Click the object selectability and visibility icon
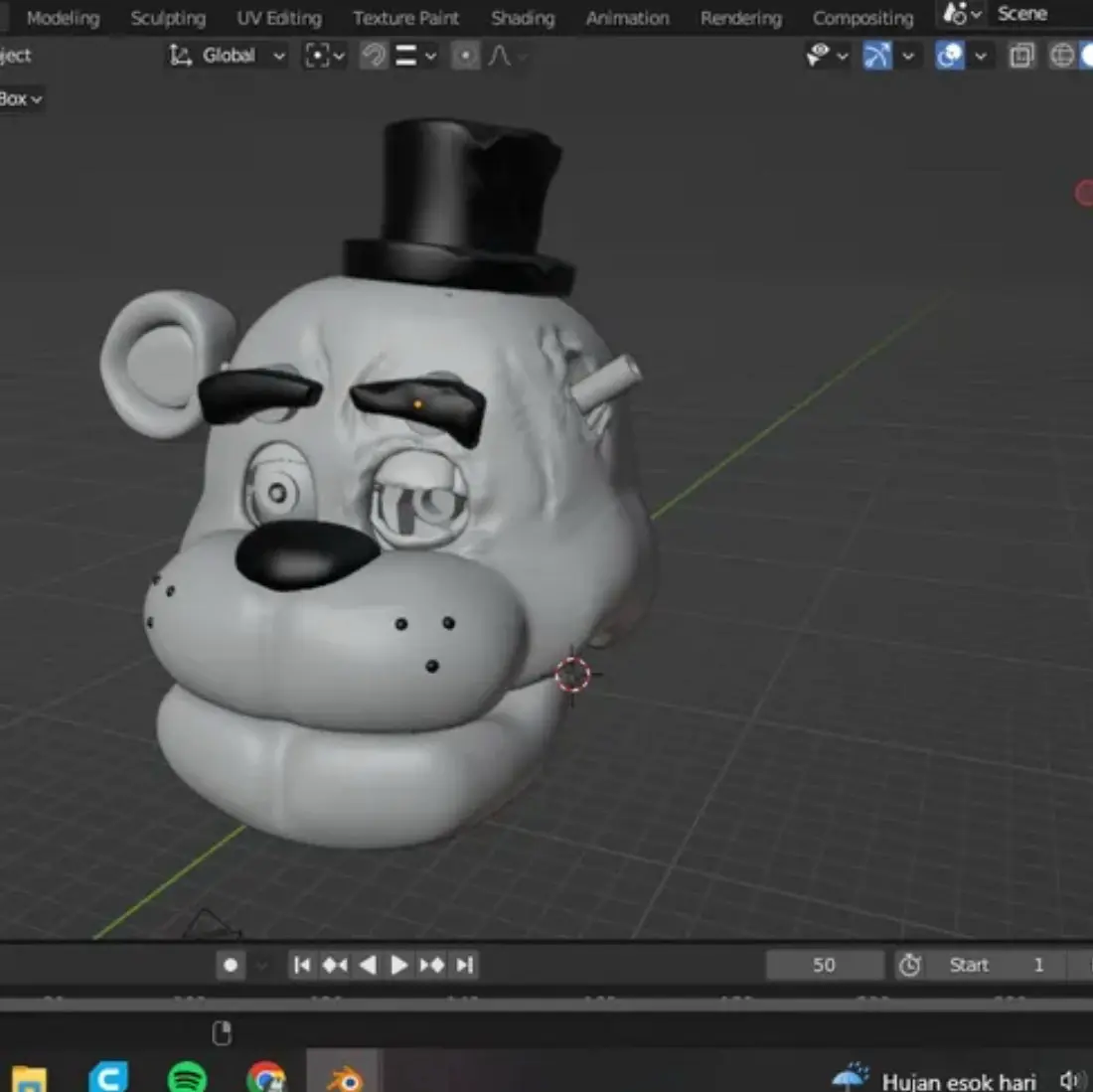The height and width of the screenshot is (1092, 1093). [x=819, y=55]
